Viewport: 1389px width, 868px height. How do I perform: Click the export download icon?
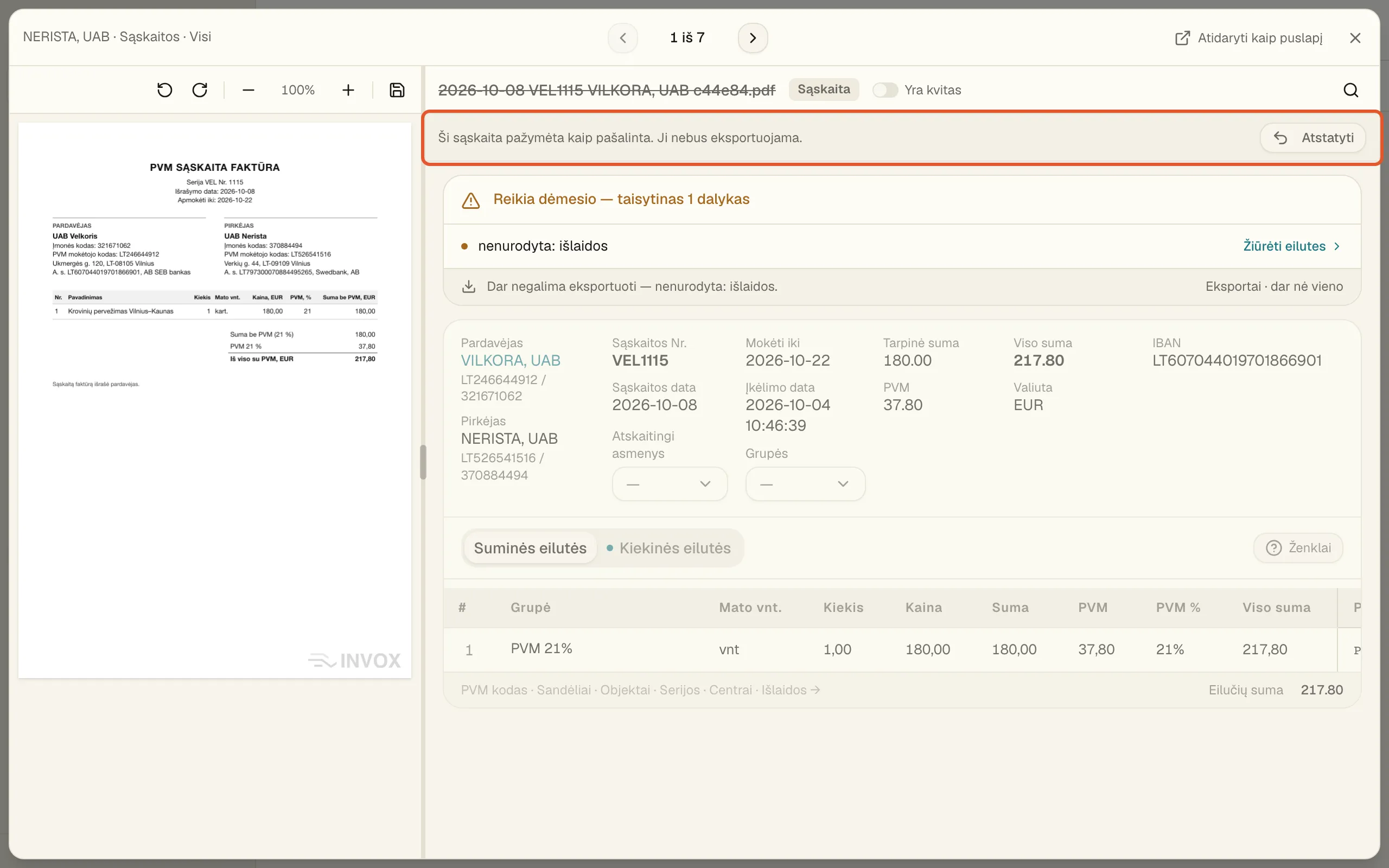(469, 286)
